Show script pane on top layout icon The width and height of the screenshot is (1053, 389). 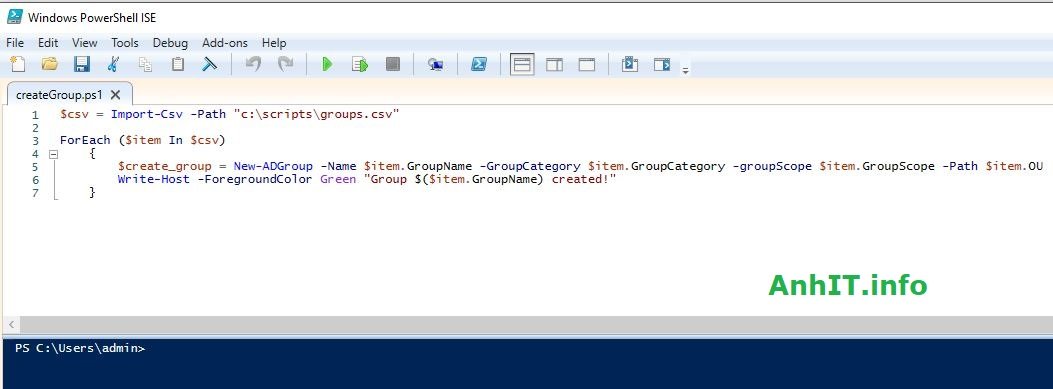pyautogui.click(x=522, y=64)
